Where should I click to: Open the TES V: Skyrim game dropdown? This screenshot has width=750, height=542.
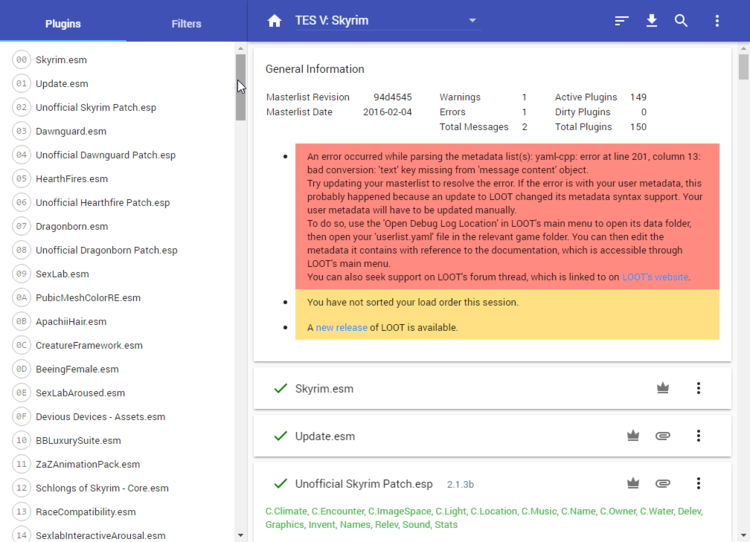pos(387,21)
